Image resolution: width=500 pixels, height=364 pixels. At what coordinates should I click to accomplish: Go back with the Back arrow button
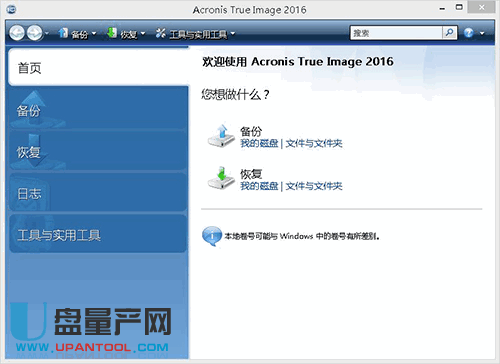tap(17, 33)
